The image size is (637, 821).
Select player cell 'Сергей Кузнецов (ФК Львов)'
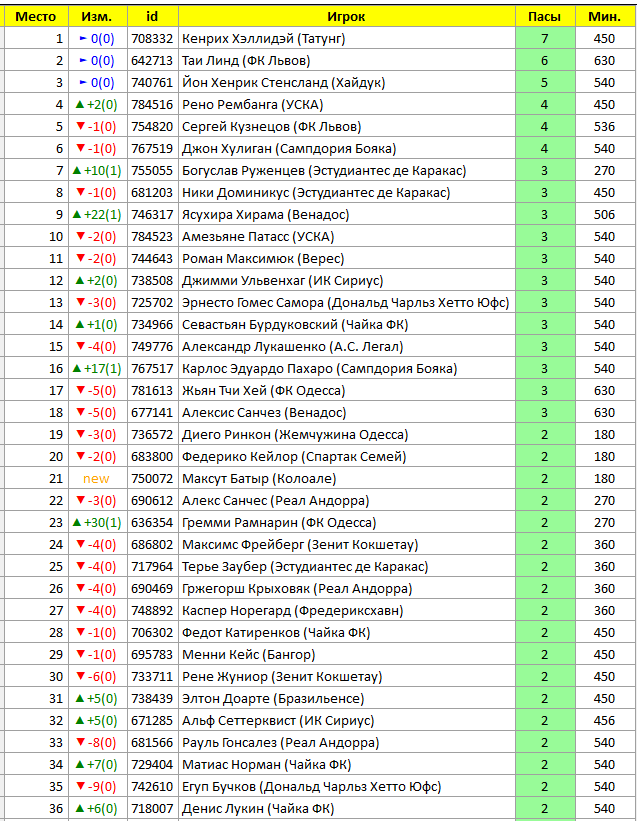[x=347, y=127]
